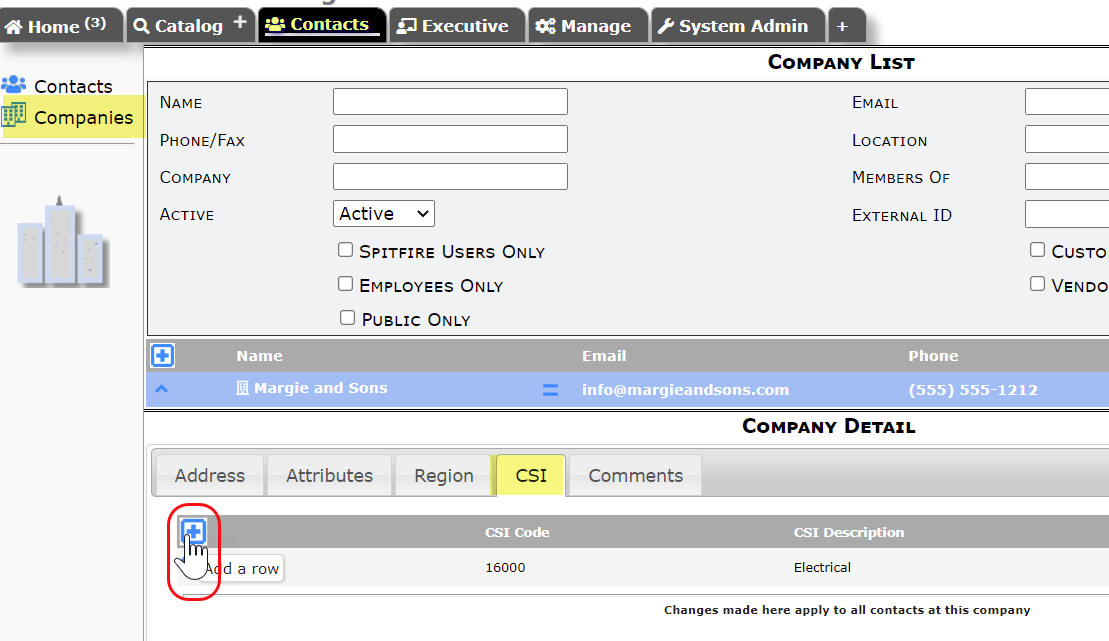
Task: Focus the Phone/Fax filter field
Action: 451,139
